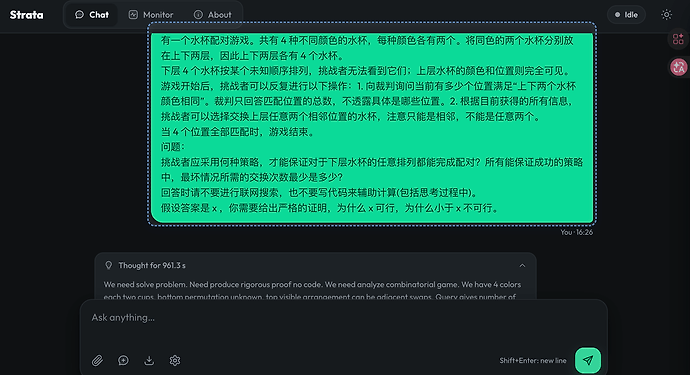This screenshot has height=375, width=690.
Task: Click the Thought for 961.3 s header
Action: 152,265
